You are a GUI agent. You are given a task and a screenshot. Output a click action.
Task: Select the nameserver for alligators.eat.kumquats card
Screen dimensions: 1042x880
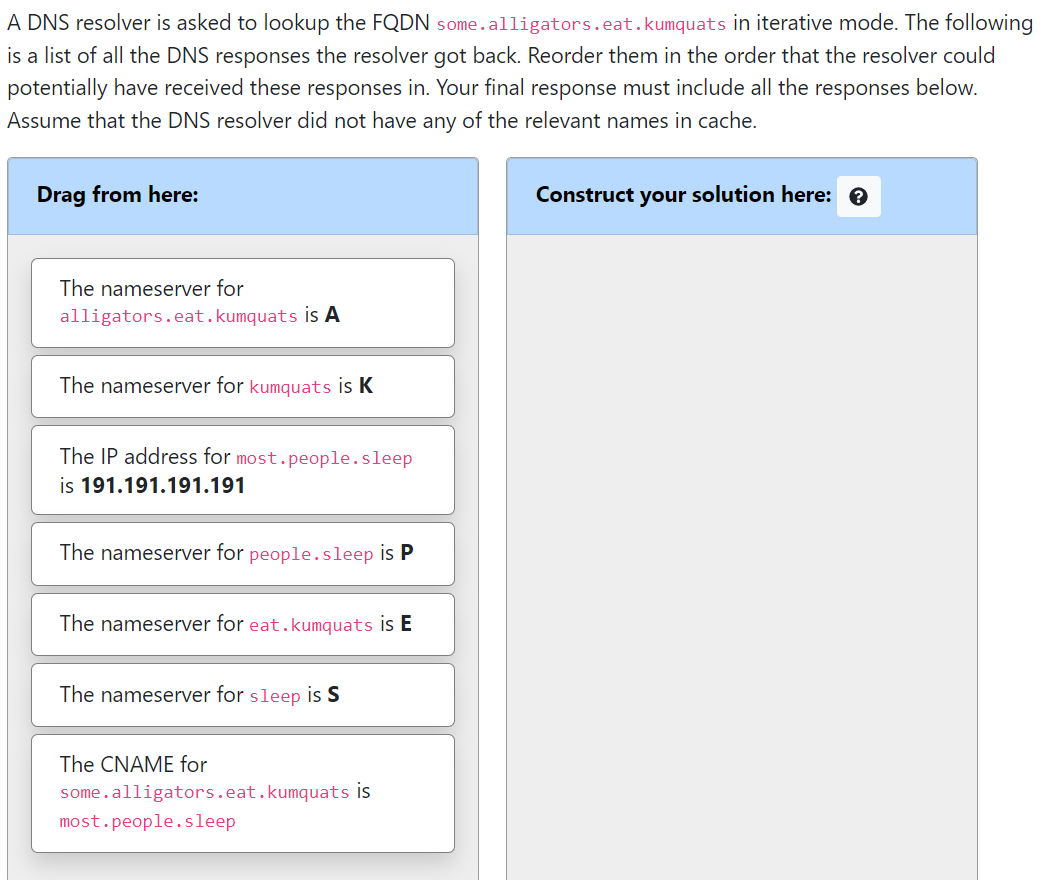click(242, 303)
